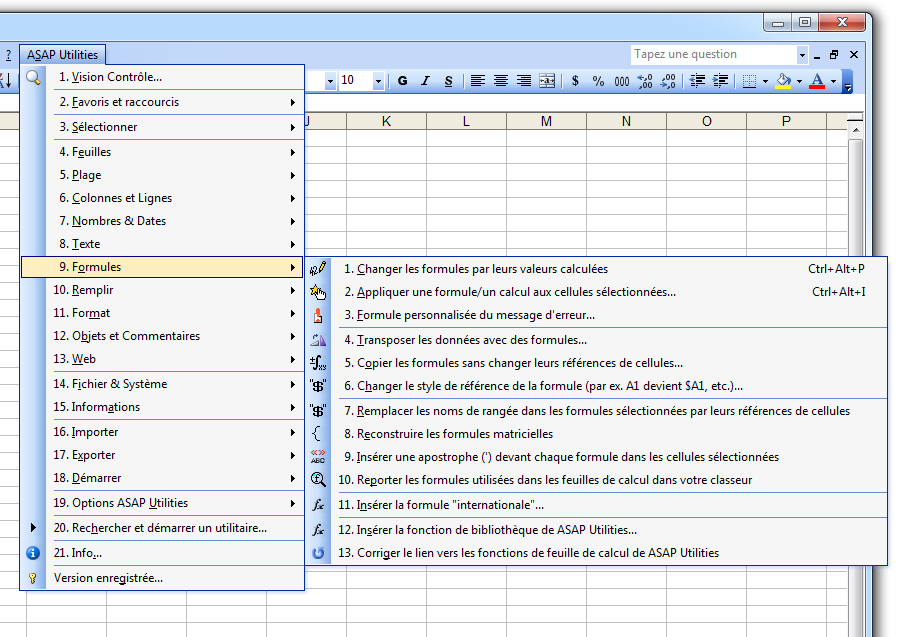Toggle right text alignment
Screen dimensions: 900x637
[523, 81]
